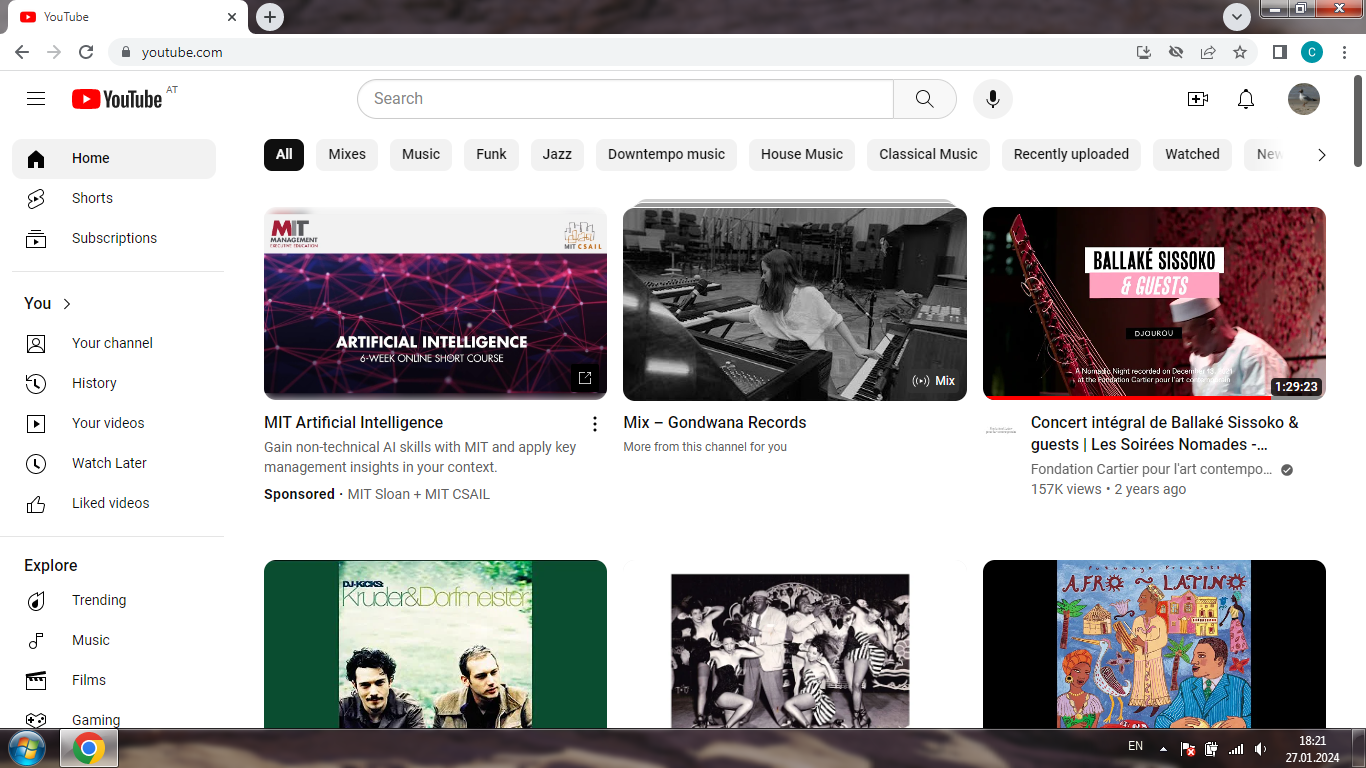Viewport: 1366px width, 768px height.
Task: Select the Jazz filter chip
Action: (x=557, y=154)
